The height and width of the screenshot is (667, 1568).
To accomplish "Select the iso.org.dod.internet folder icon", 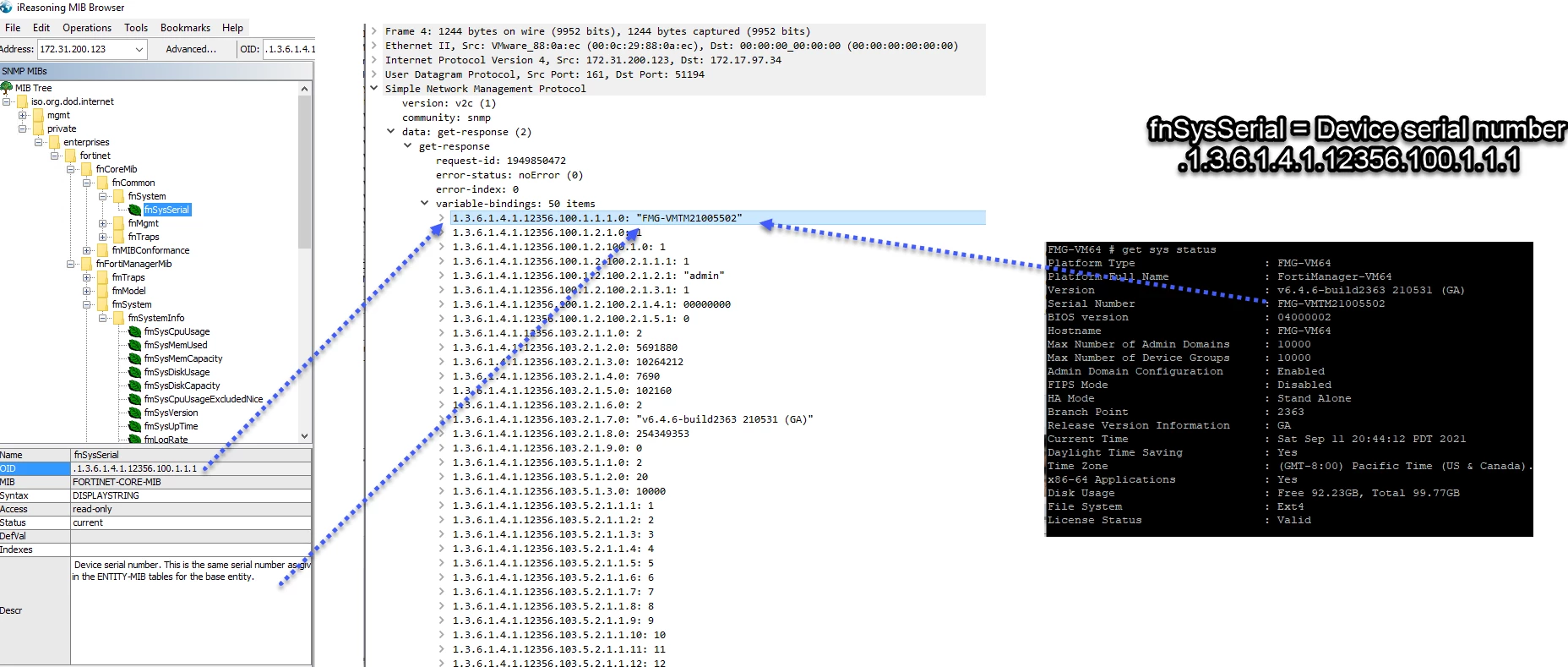I will (23, 101).
